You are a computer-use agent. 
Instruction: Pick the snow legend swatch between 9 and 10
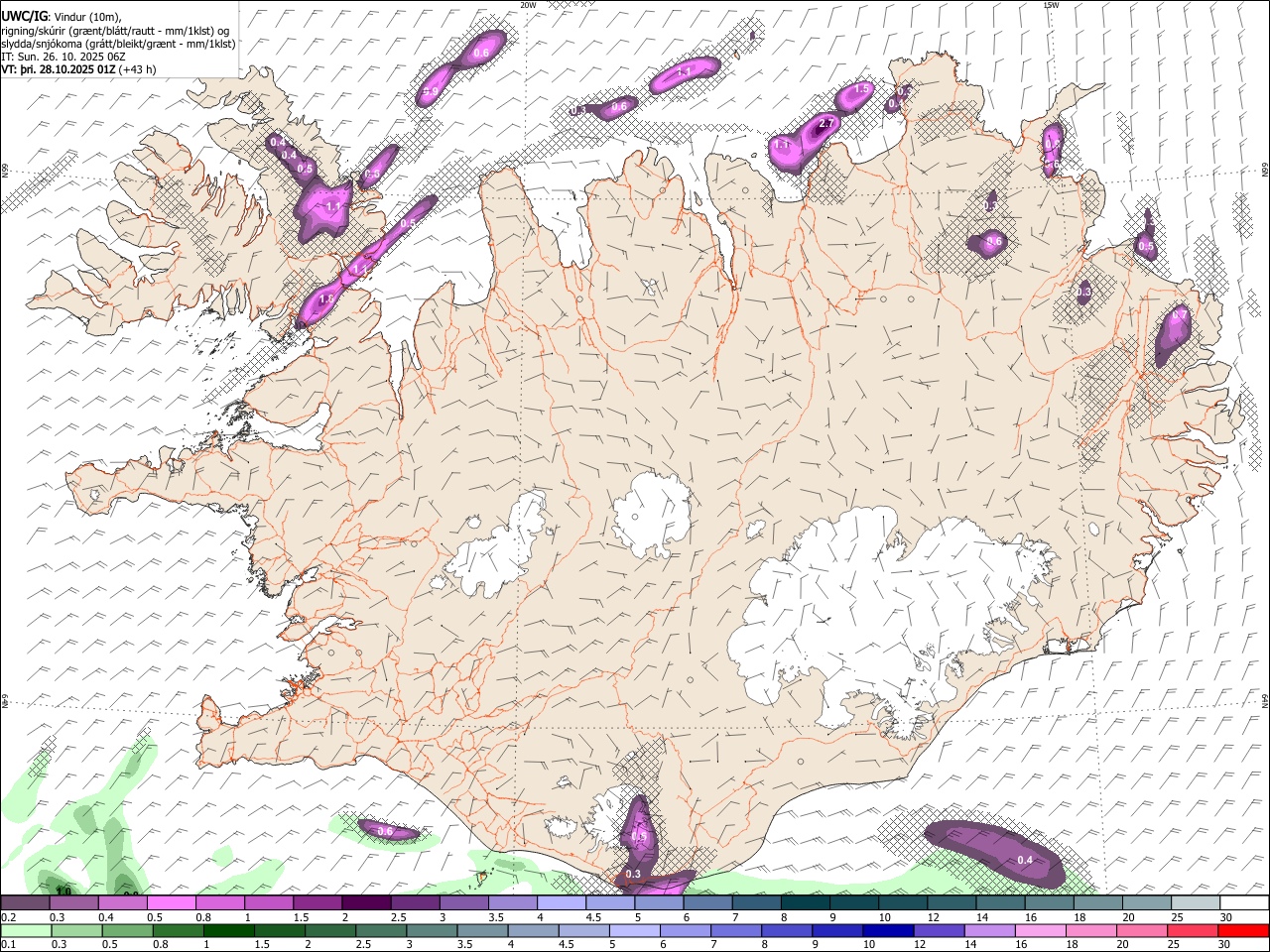point(854,903)
